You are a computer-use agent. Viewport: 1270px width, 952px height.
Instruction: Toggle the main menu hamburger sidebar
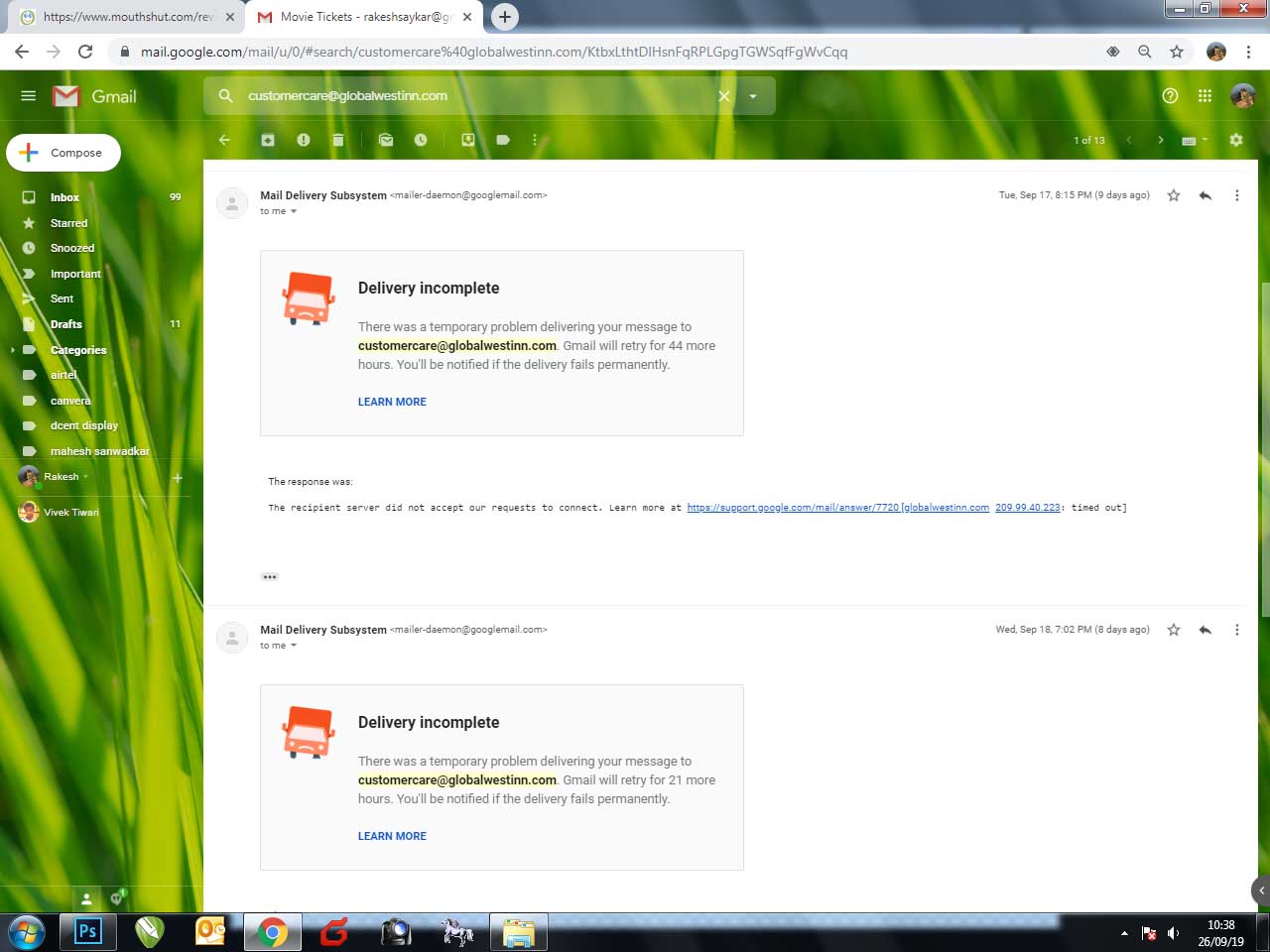[28, 96]
